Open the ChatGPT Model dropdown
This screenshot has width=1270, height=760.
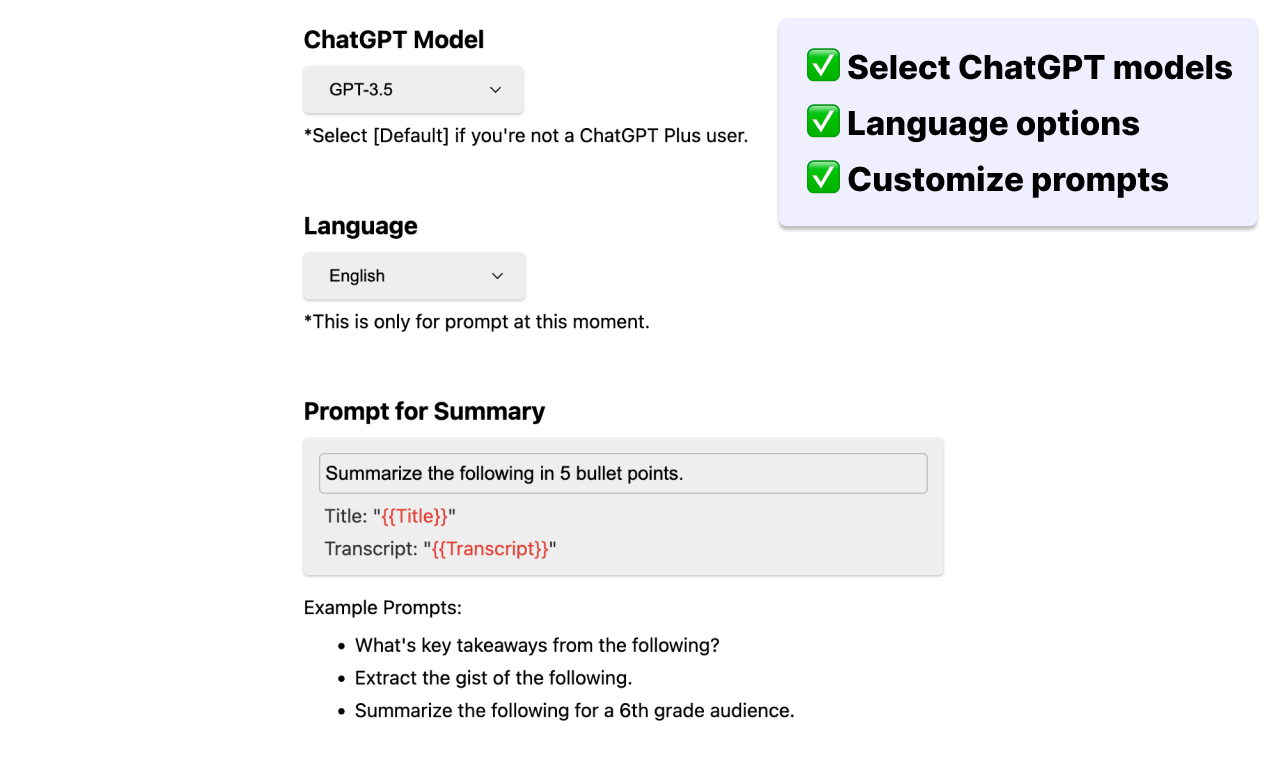(x=413, y=89)
